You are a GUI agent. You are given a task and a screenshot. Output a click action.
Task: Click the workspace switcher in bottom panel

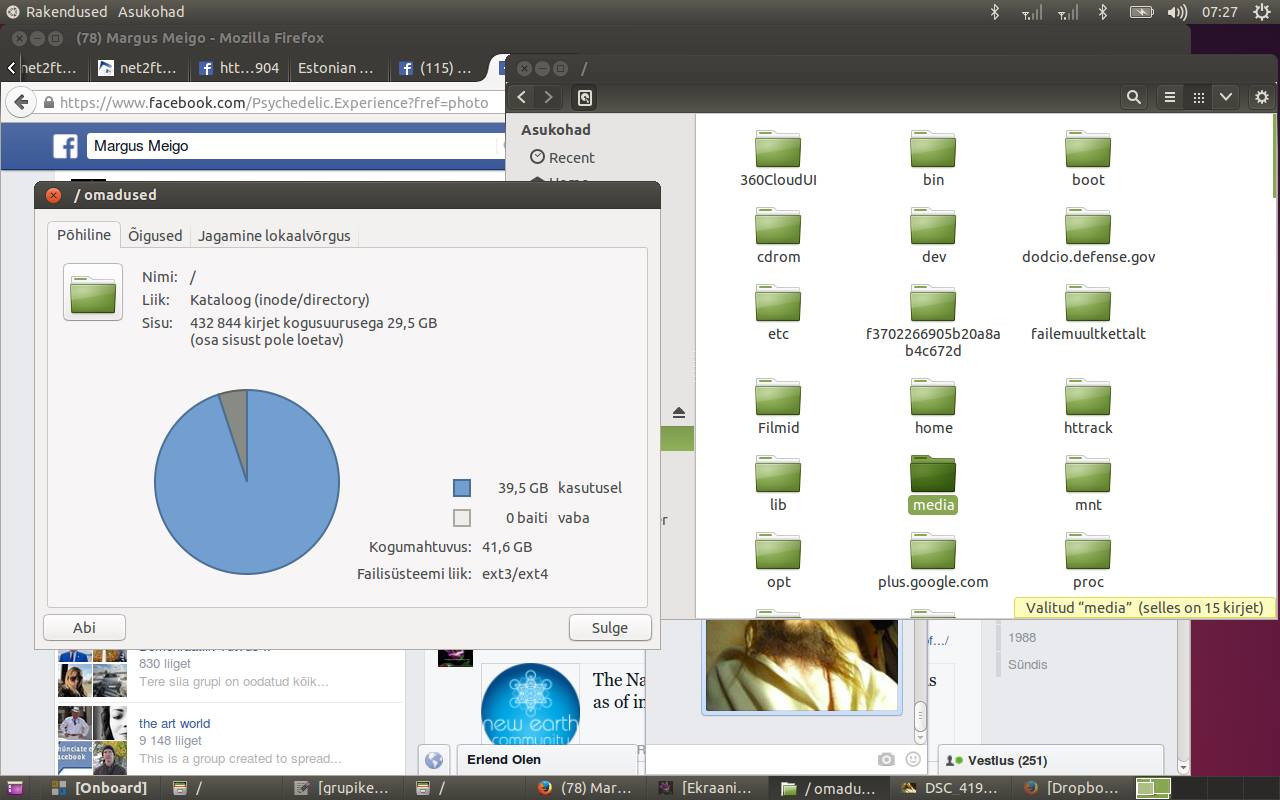point(1153,788)
